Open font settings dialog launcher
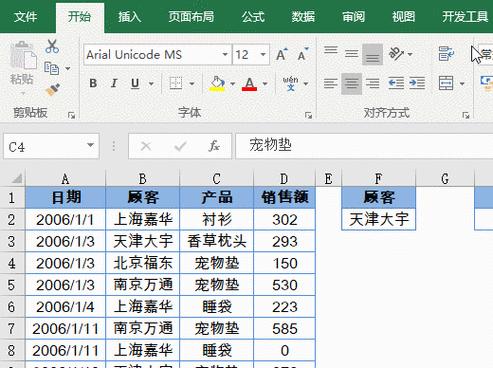 pos(308,116)
